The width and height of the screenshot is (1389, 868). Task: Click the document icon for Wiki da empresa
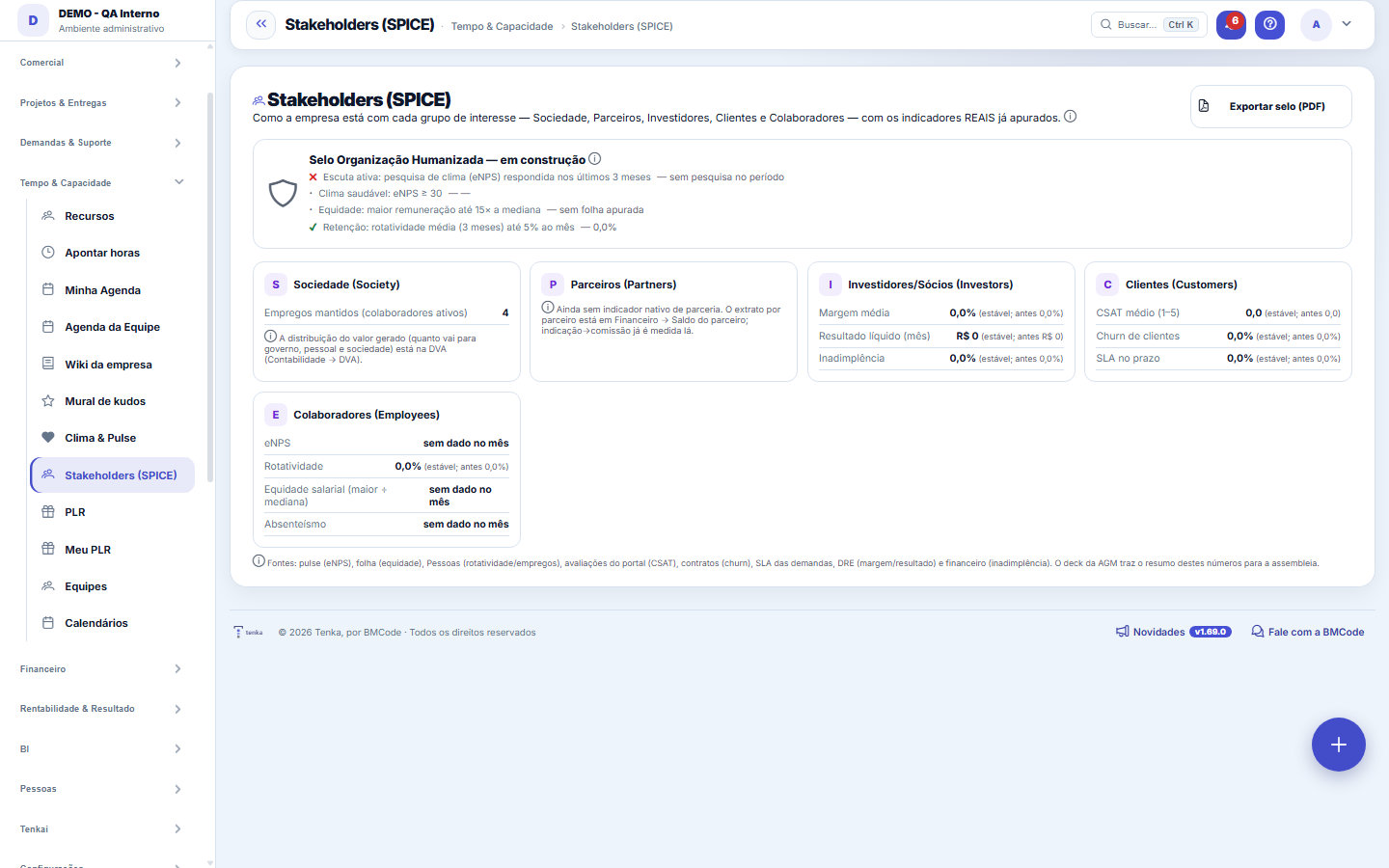pyautogui.click(x=48, y=365)
